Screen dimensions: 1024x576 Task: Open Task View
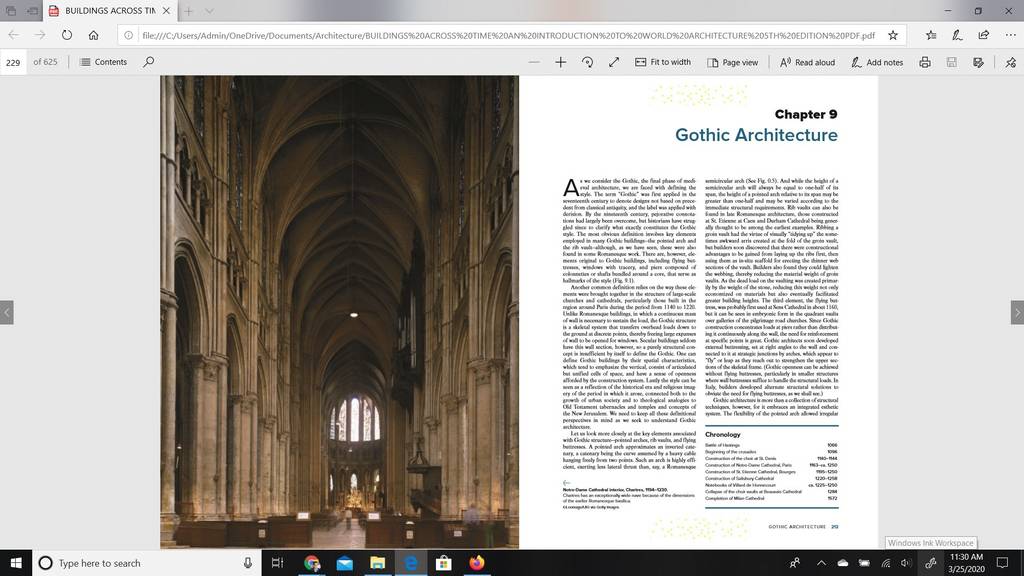(278, 563)
